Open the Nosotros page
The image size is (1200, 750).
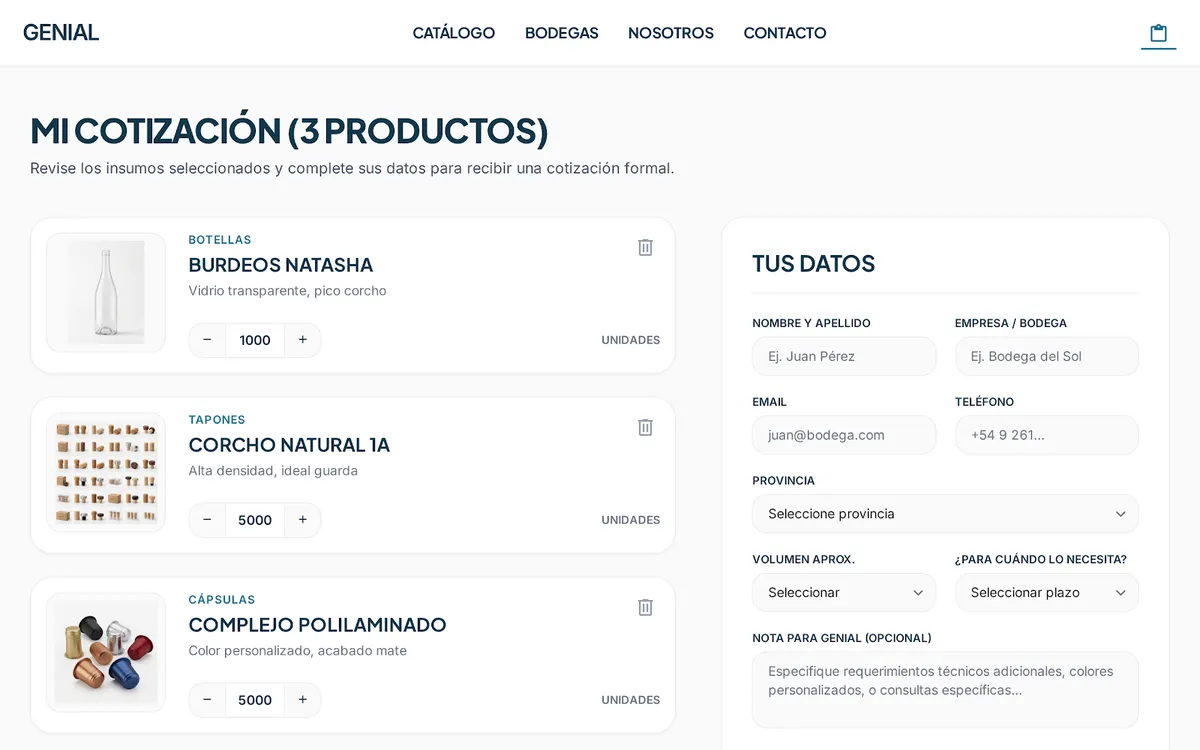[671, 33]
